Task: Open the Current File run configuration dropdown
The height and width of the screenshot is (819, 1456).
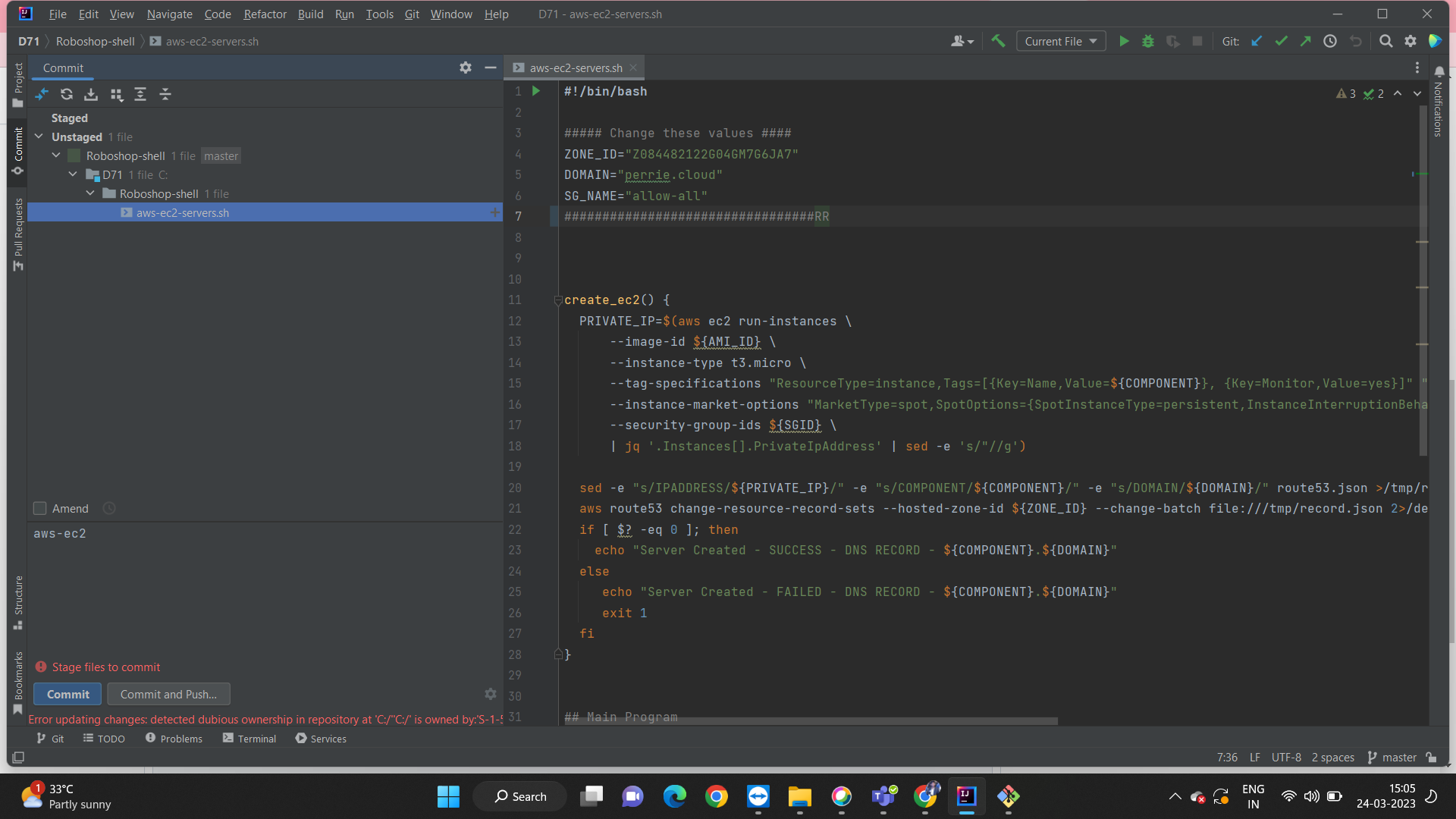Action: tap(1060, 42)
